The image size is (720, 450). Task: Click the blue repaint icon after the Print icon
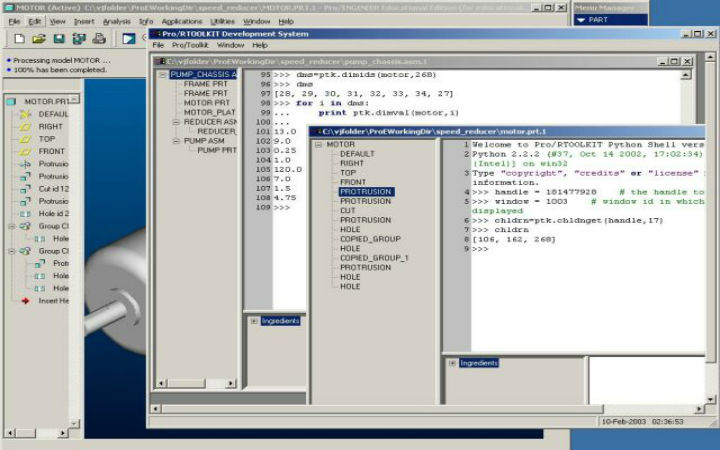[129, 39]
